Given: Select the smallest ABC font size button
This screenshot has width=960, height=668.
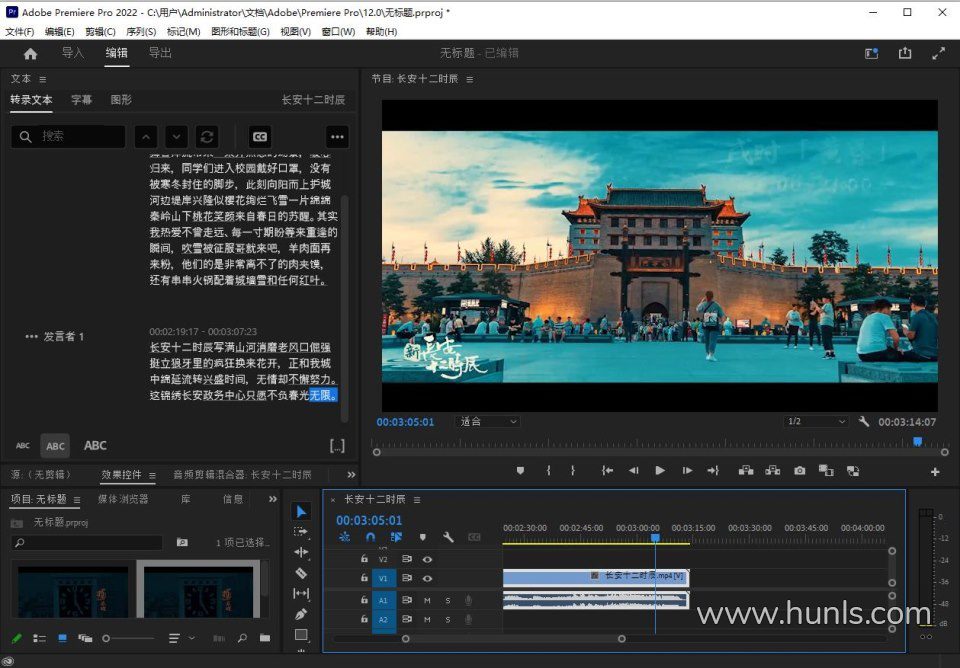Looking at the screenshot, I should pos(23,446).
